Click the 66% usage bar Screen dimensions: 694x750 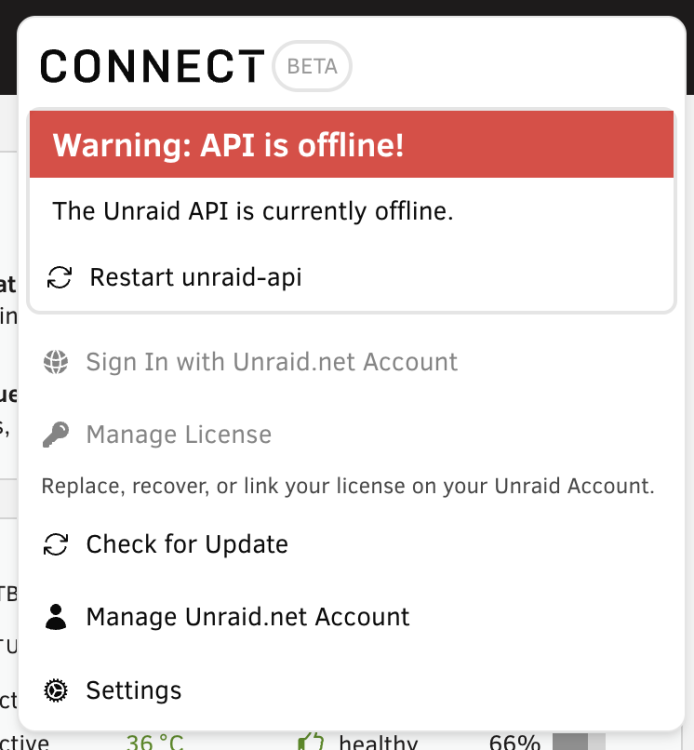tap(579, 741)
